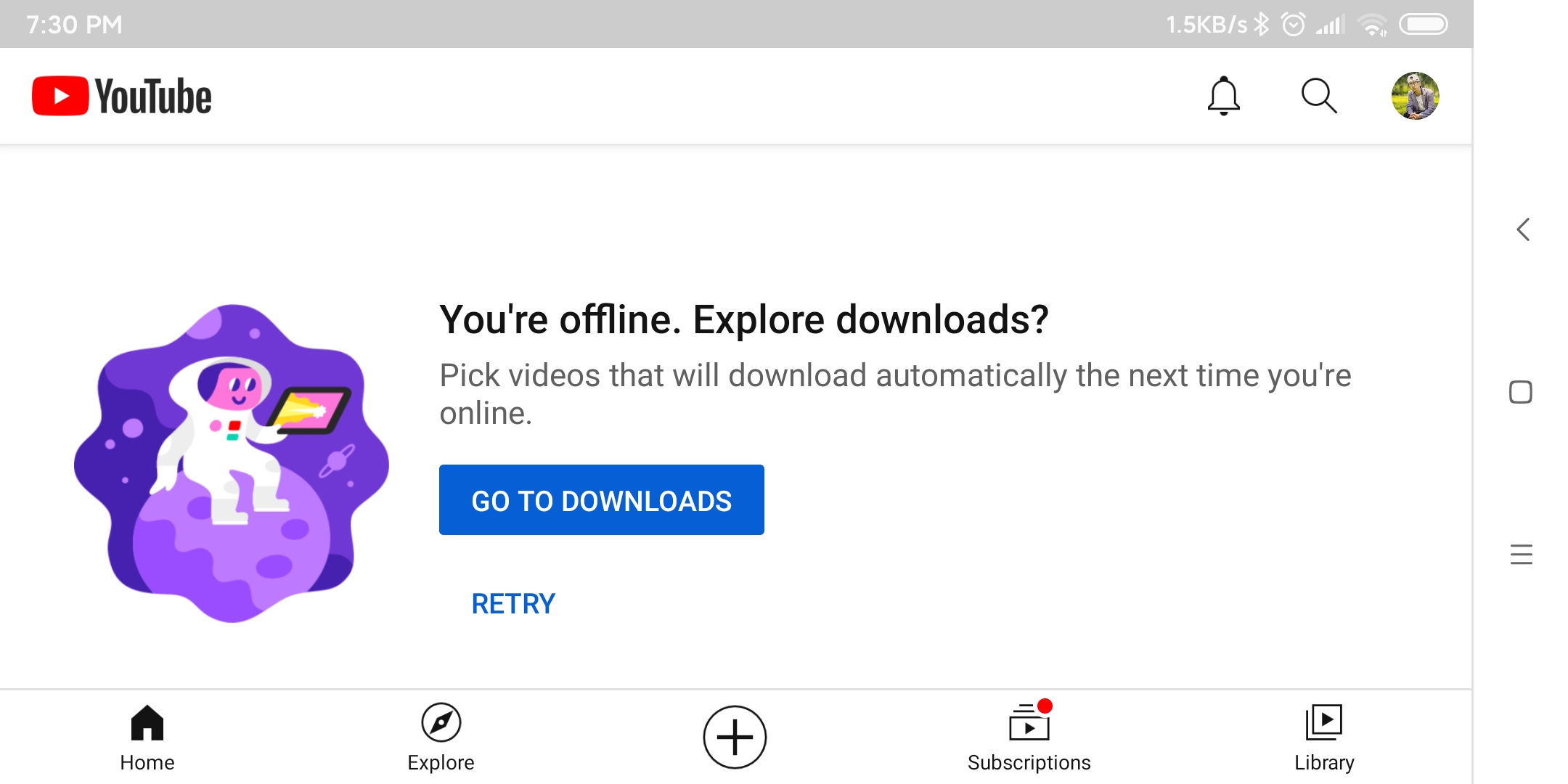Retry the connection
This screenshot has width=1568, height=784.
pyautogui.click(x=513, y=604)
